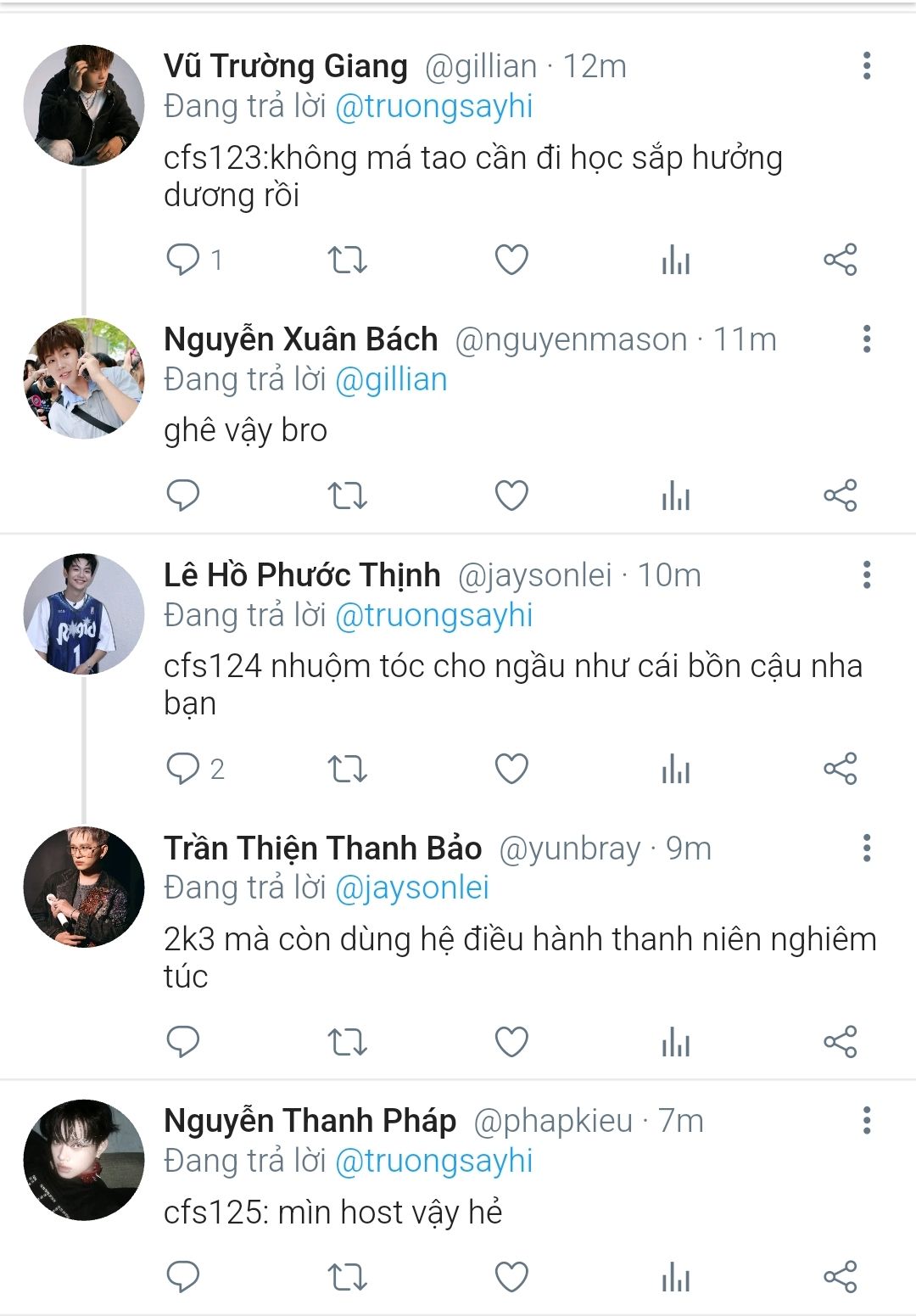Screen dimensions: 916x1316
Task: View Lê Hồ Phước Thịnh's profile picture
Action: [84, 613]
